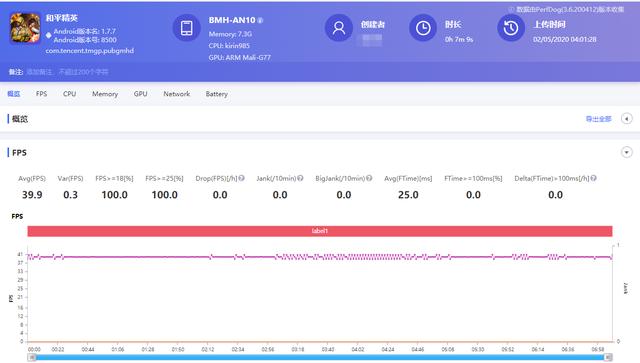Switch to the FPS tab

pyautogui.click(x=41, y=94)
